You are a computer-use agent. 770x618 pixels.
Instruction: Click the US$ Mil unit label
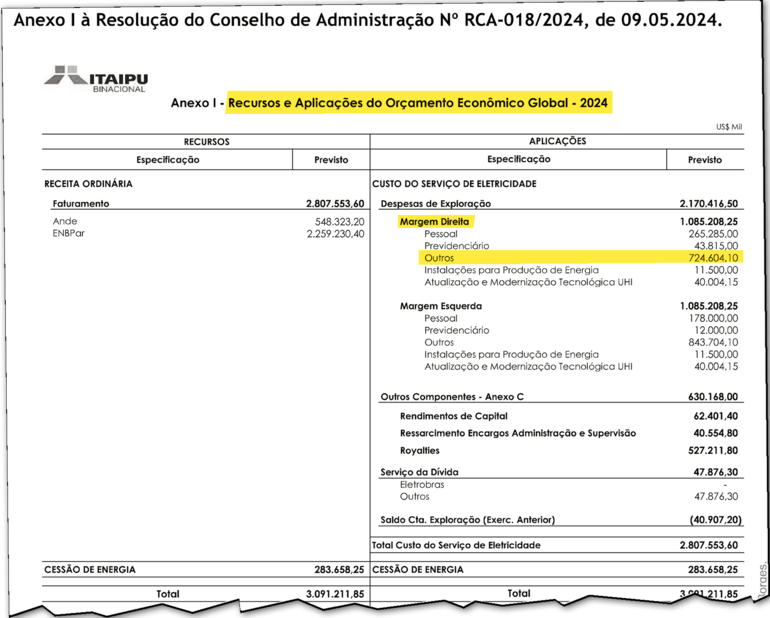[729, 127]
